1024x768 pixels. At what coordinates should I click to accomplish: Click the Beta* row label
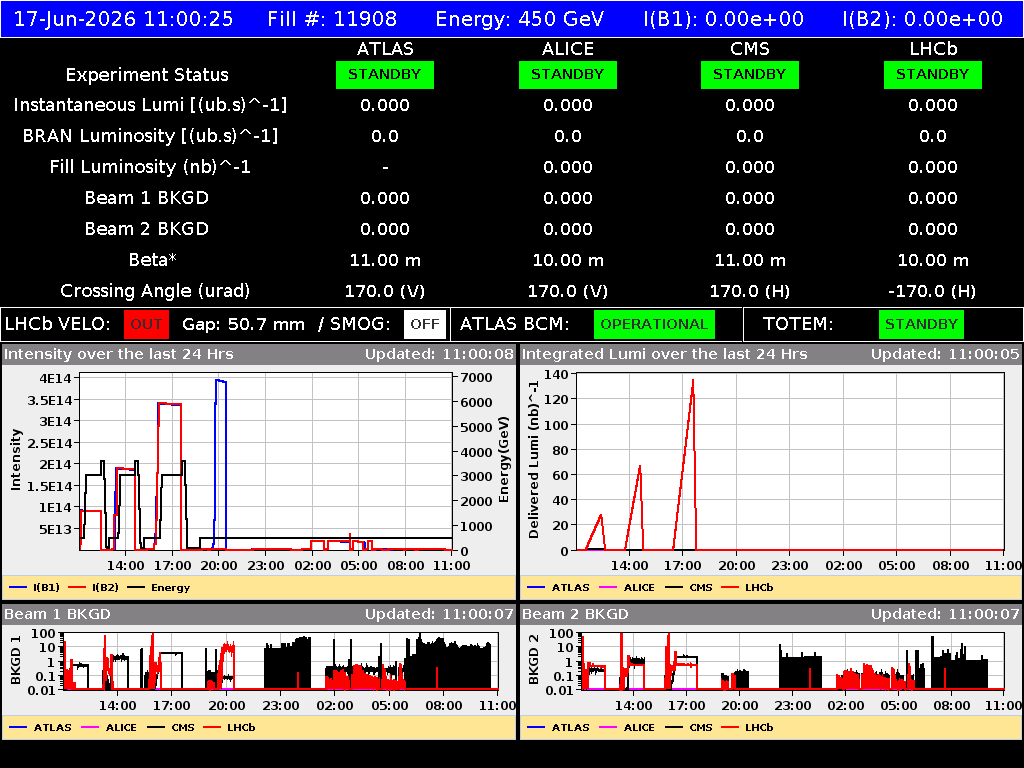tap(152, 259)
